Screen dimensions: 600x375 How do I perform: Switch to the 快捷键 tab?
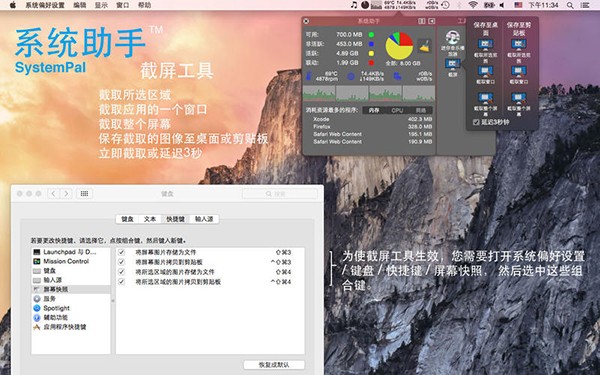coord(175,219)
